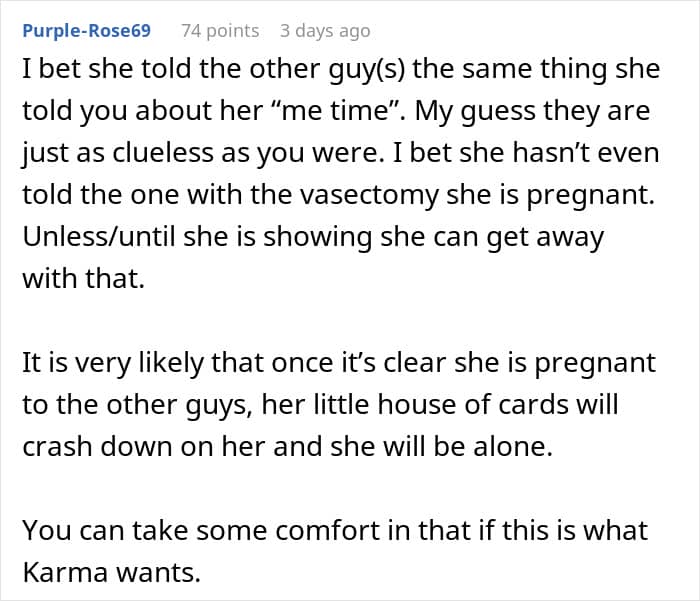700x601 pixels.
Task: Click the word showing in the comment
Action: (x=332, y=238)
